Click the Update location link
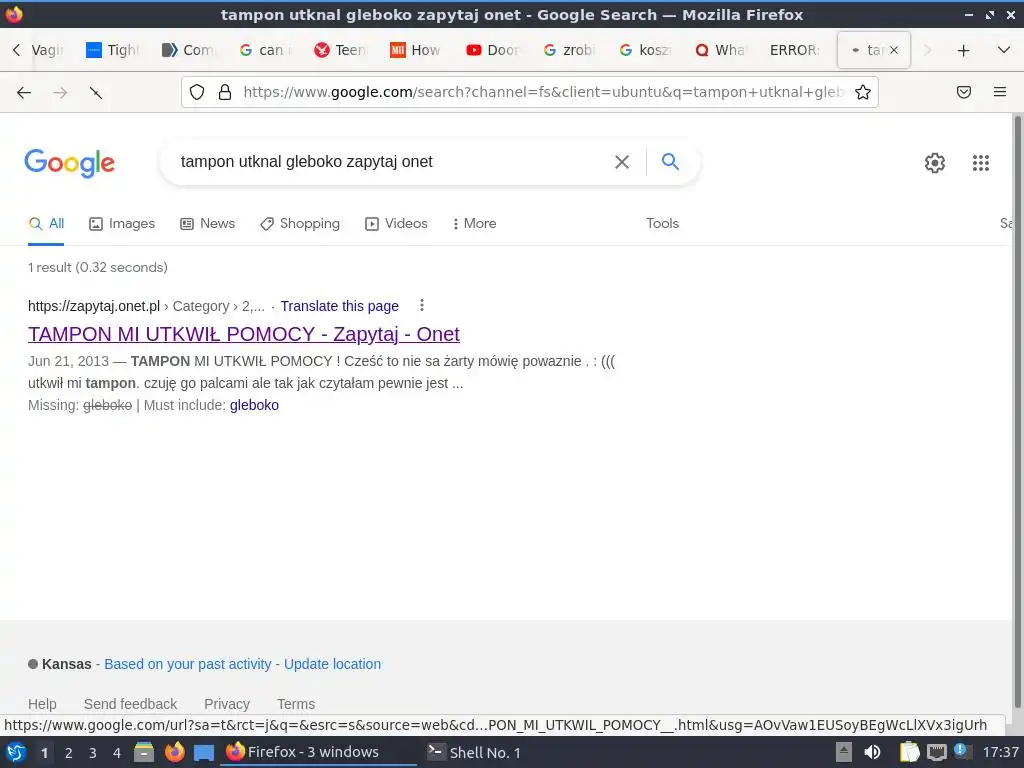Image resolution: width=1024 pixels, height=768 pixels. coord(332,664)
